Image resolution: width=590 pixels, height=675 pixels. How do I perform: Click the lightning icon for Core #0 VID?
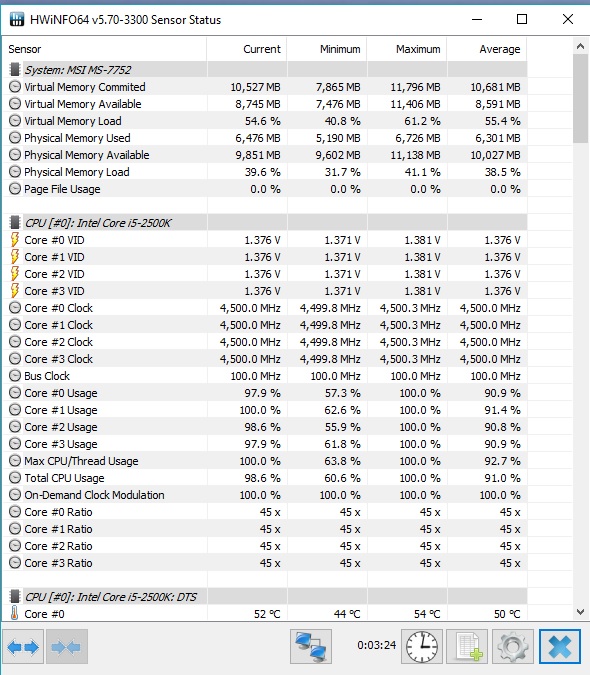(x=15, y=240)
